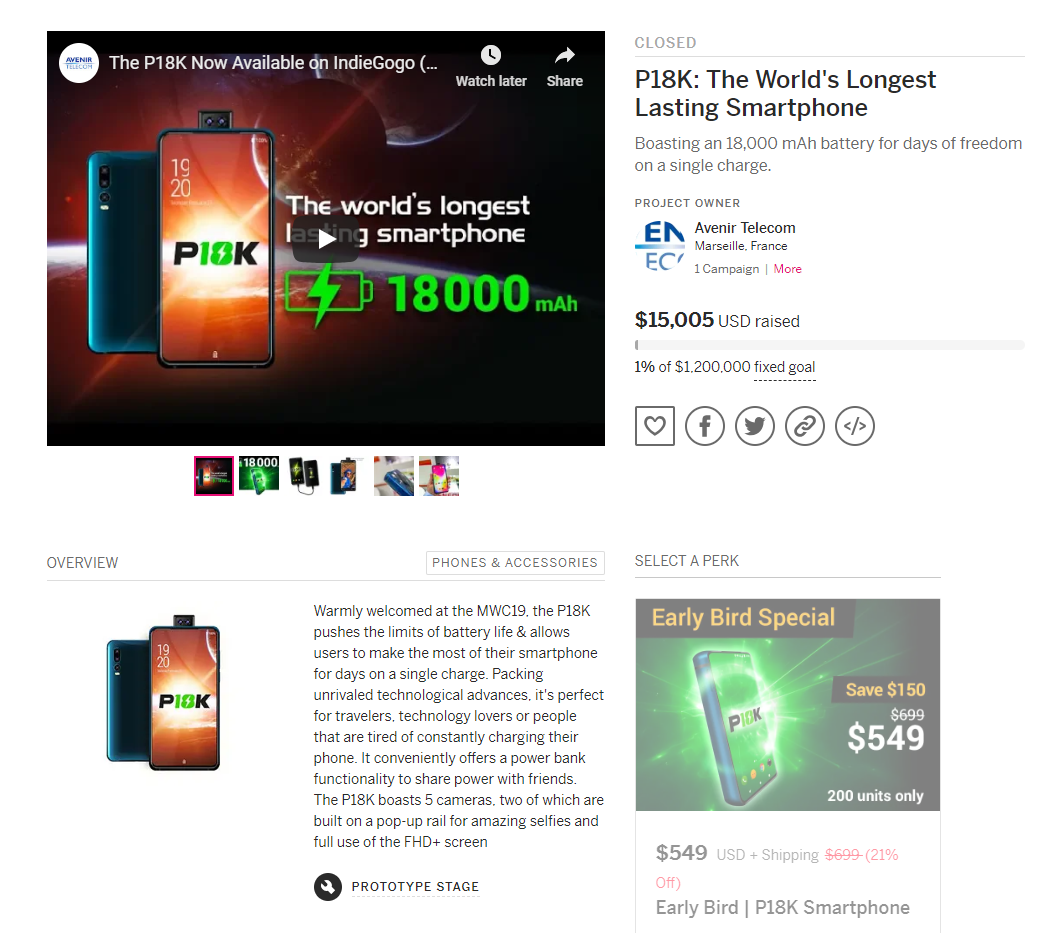Select the 18000 green battery thumbnail

click(x=259, y=475)
